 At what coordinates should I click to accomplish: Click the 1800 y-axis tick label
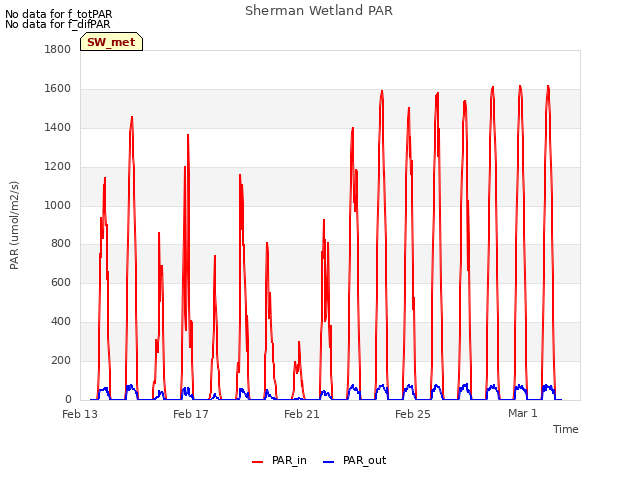coord(58,49)
